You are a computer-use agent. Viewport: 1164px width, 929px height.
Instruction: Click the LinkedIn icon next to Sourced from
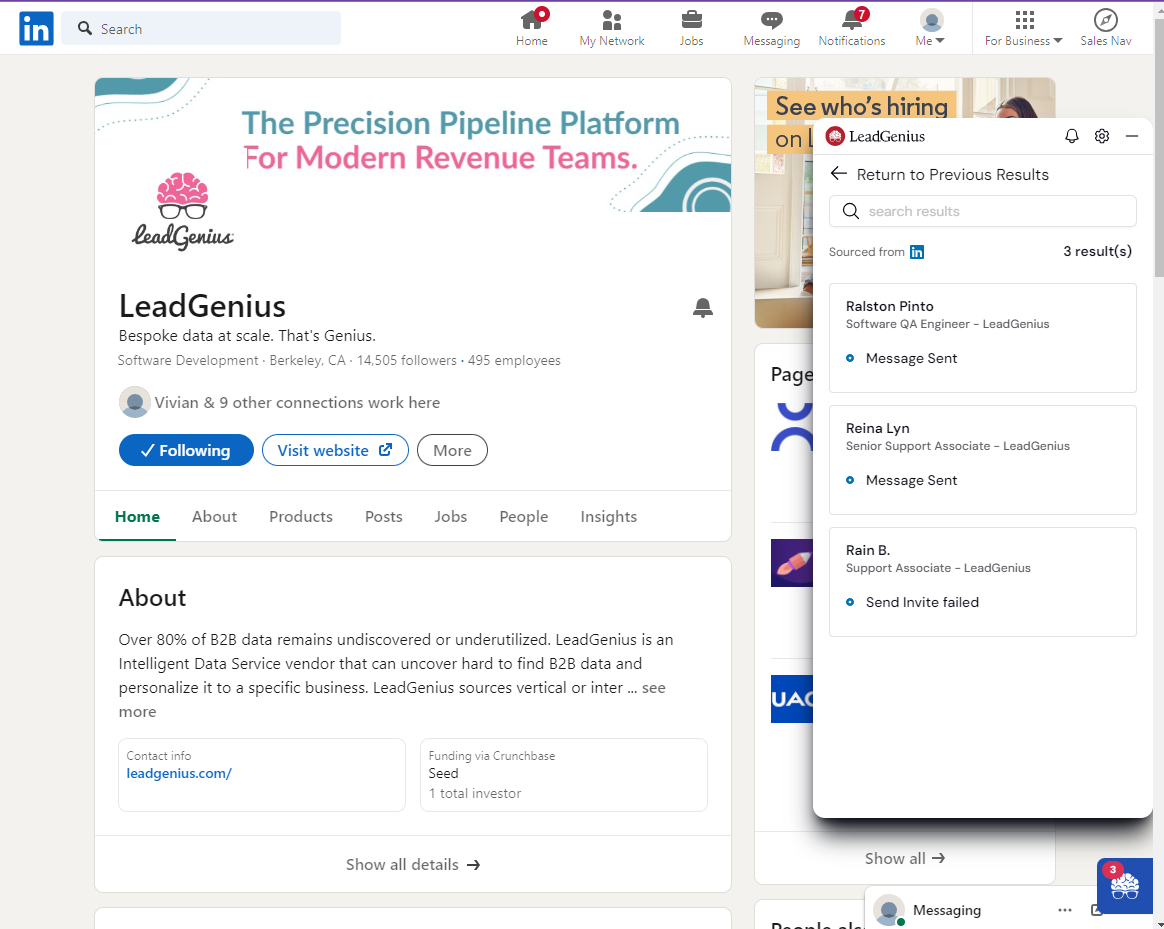click(x=917, y=252)
